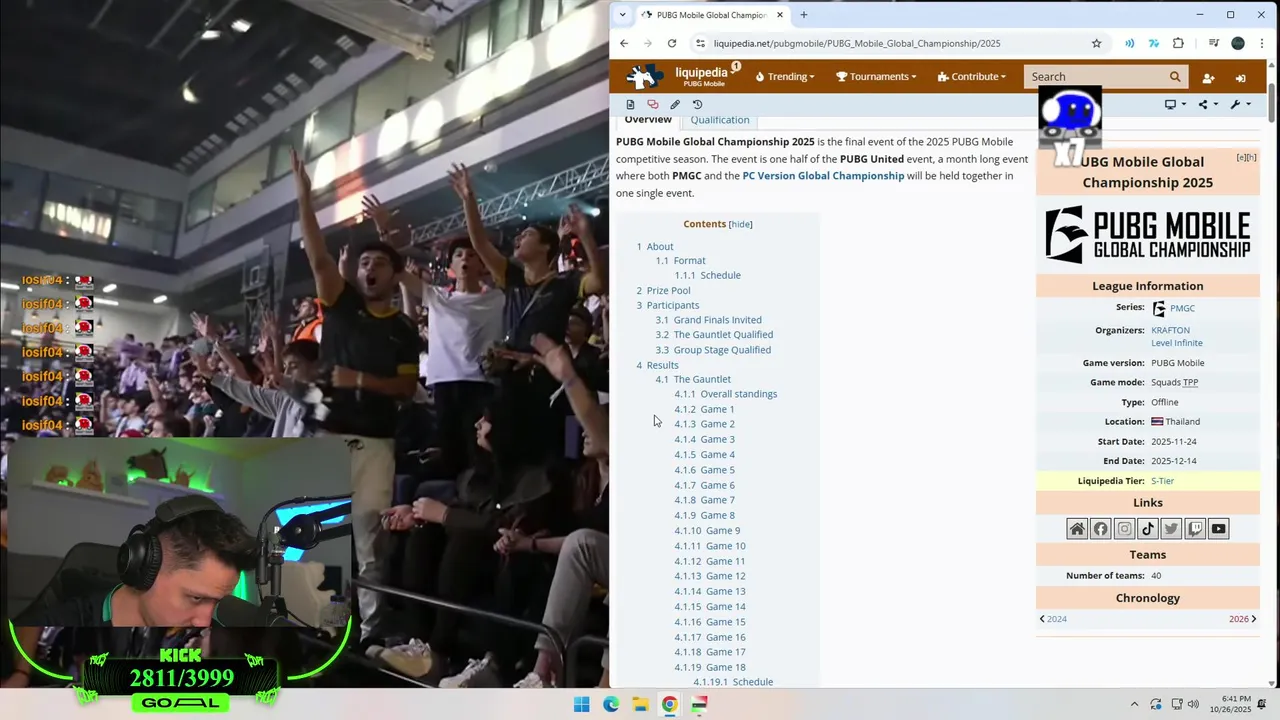Open the share dropdown
The width and height of the screenshot is (1280, 720).
click(1208, 104)
